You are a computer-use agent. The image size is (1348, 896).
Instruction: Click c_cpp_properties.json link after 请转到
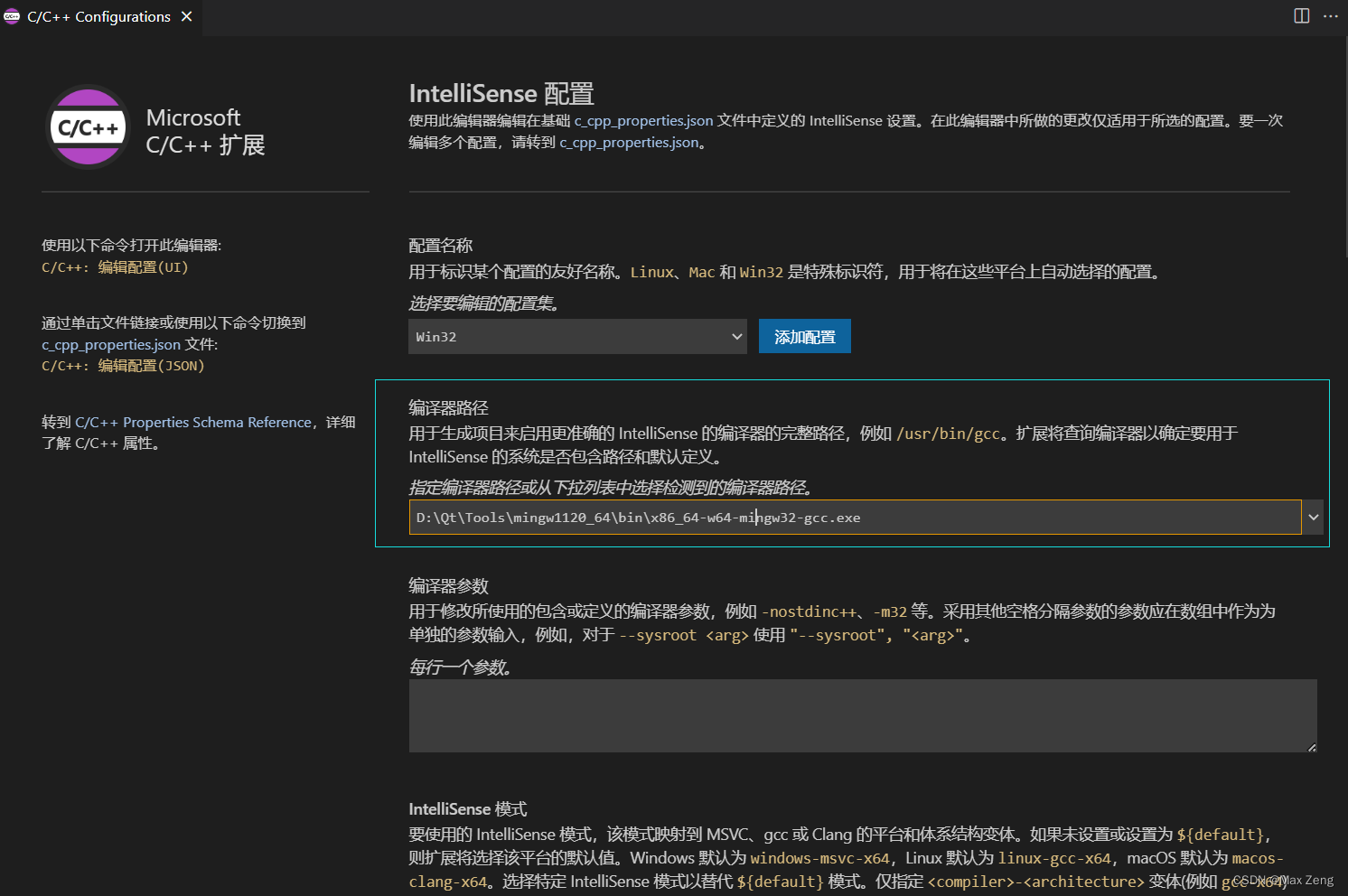[x=629, y=143]
